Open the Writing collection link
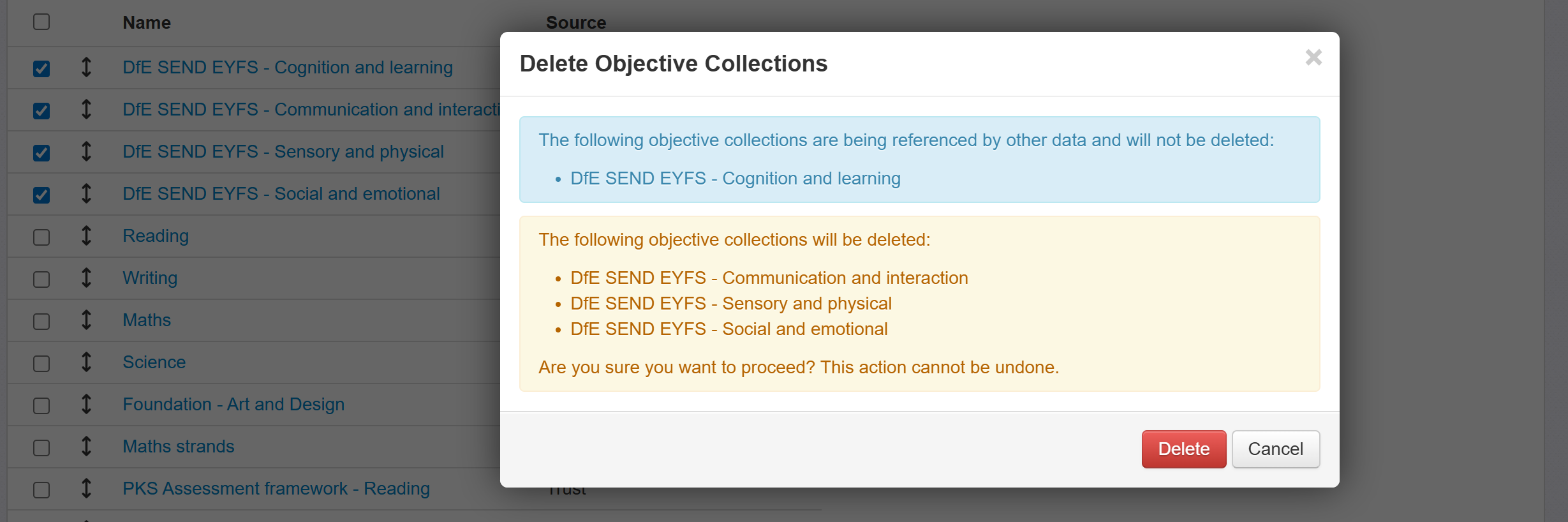 (x=150, y=278)
